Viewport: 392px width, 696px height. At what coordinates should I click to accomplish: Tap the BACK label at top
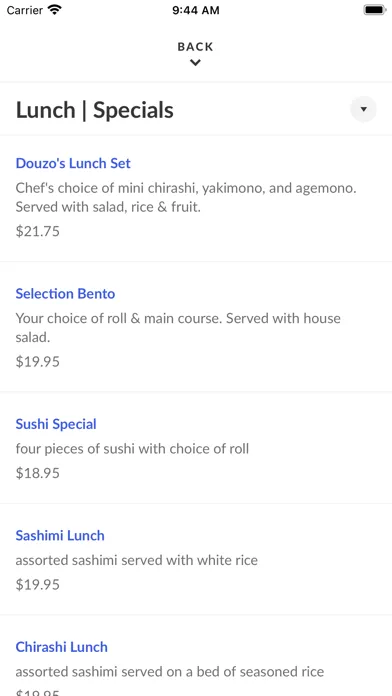(x=195, y=47)
